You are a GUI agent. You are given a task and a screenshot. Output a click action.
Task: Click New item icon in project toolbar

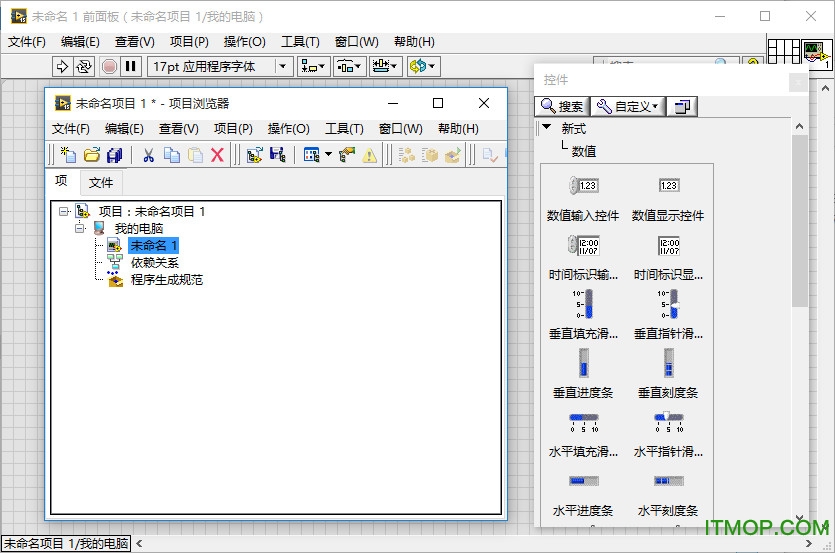pos(68,155)
